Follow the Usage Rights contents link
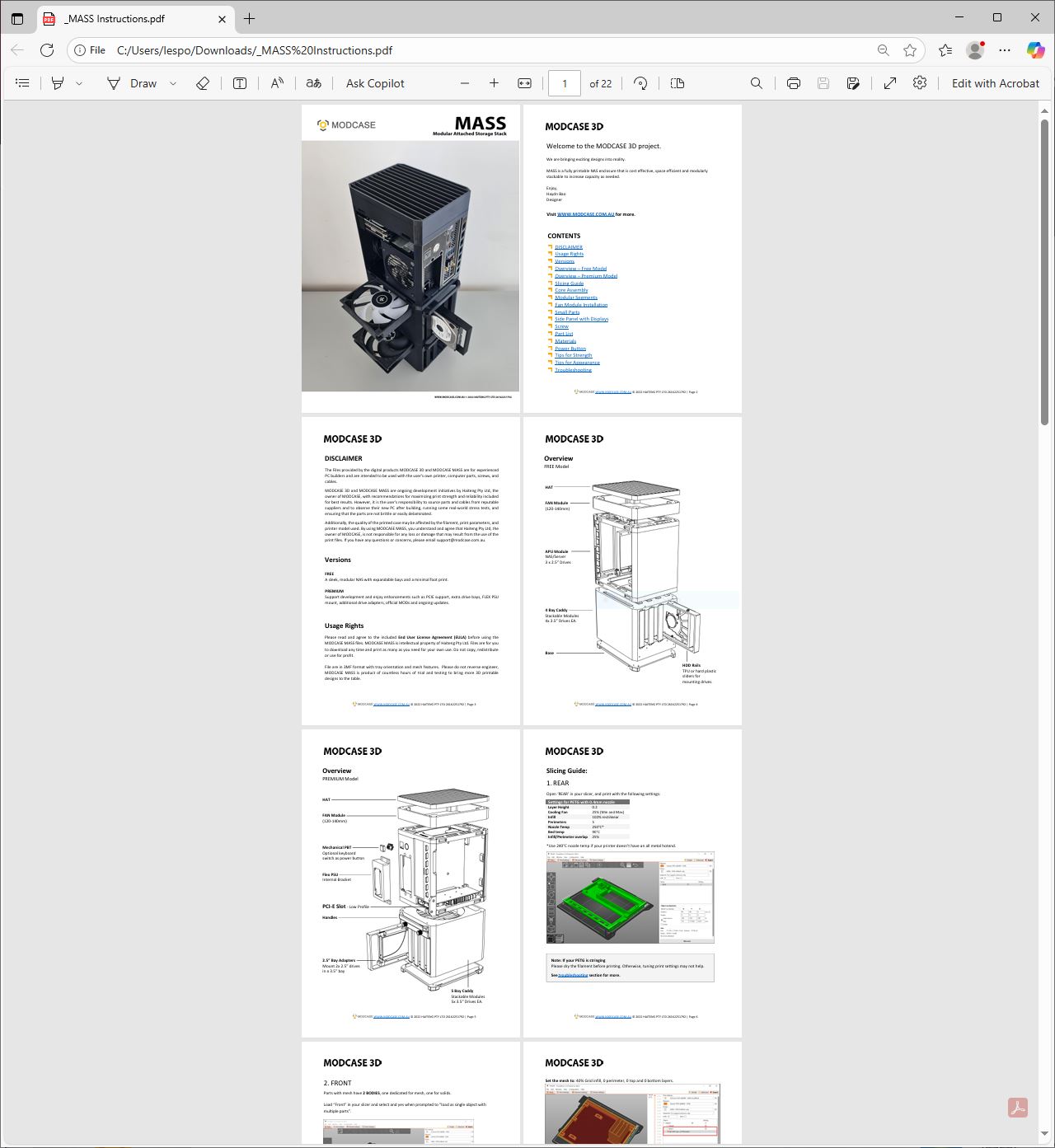Viewport: 1055px width, 1148px height. click(x=569, y=254)
